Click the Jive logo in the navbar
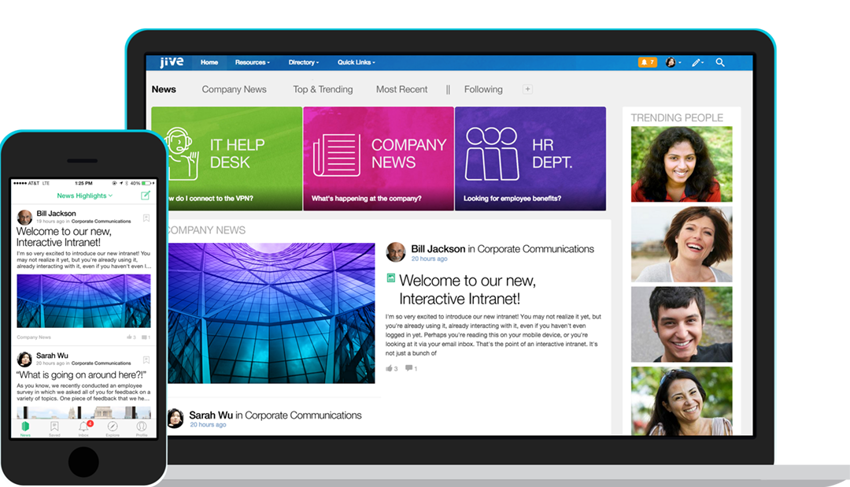This screenshot has width=850, height=487. pos(170,62)
